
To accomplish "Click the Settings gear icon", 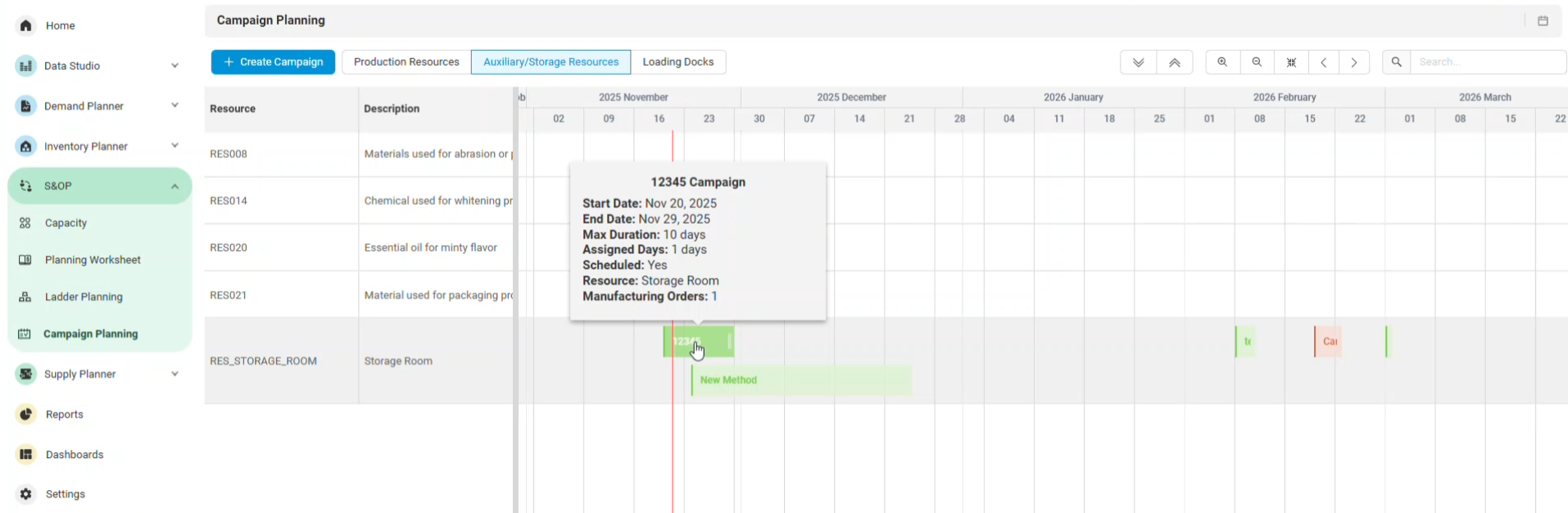I will coord(26,494).
